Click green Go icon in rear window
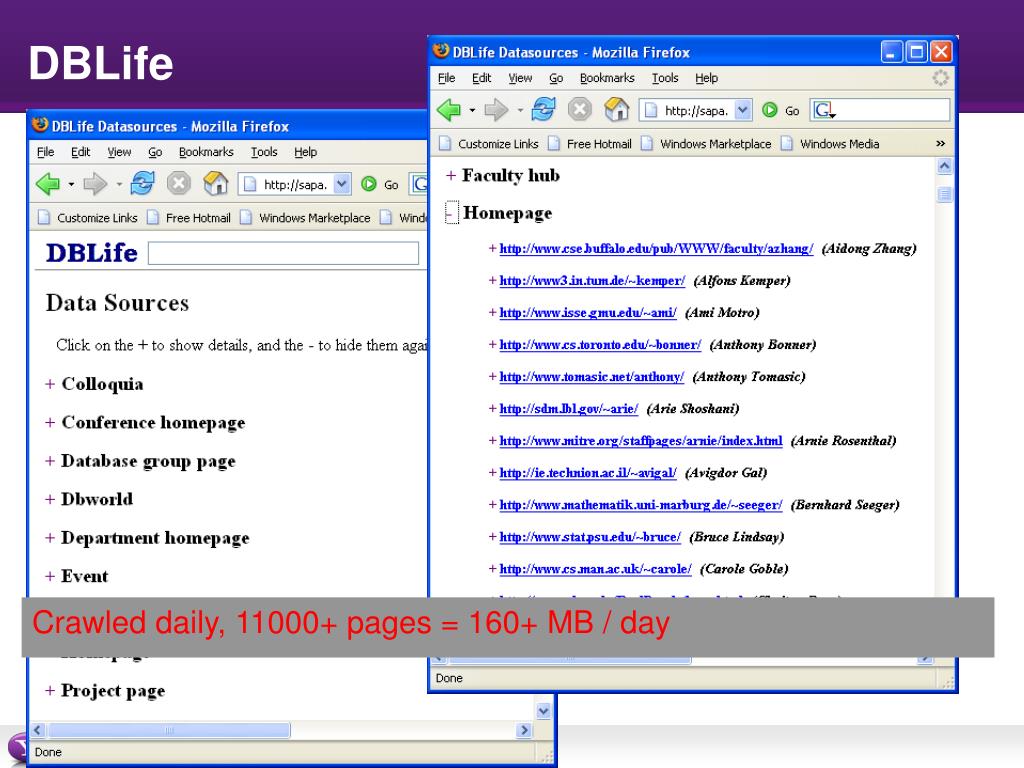The height and width of the screenshot is (768, 1024). tap(369, 185)
